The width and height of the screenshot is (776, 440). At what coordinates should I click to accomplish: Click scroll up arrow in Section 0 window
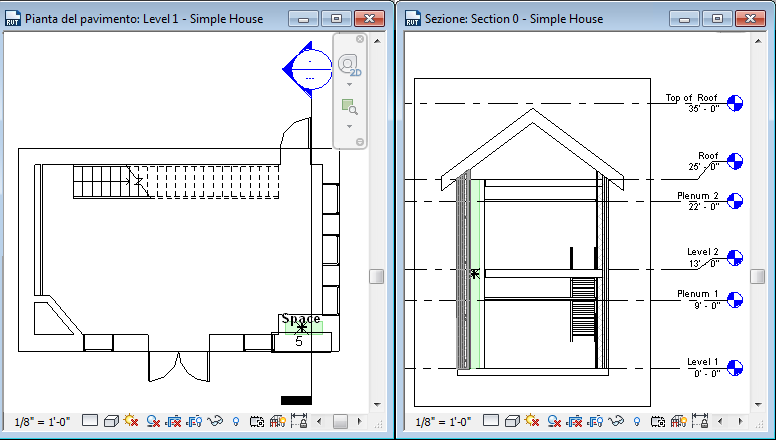point(758,41)
